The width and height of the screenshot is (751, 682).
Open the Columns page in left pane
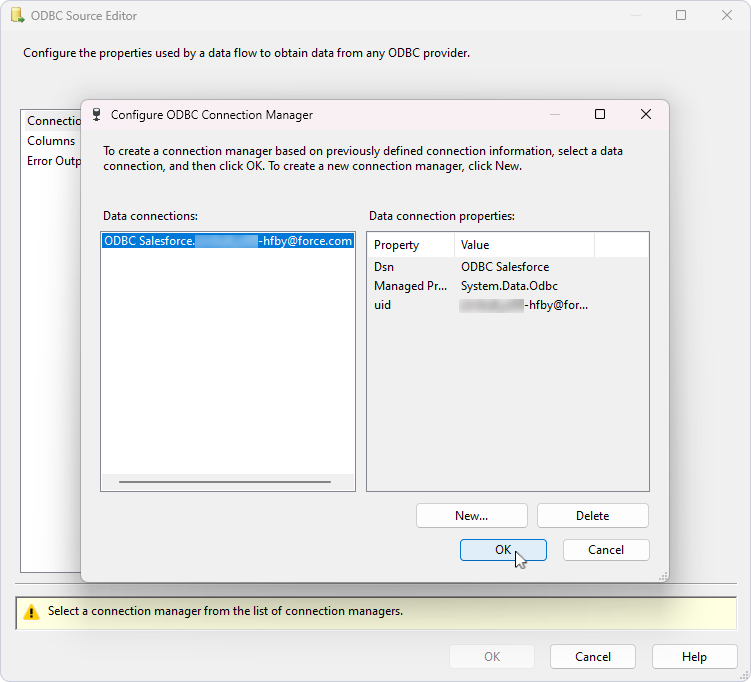(x=51, y=141)
